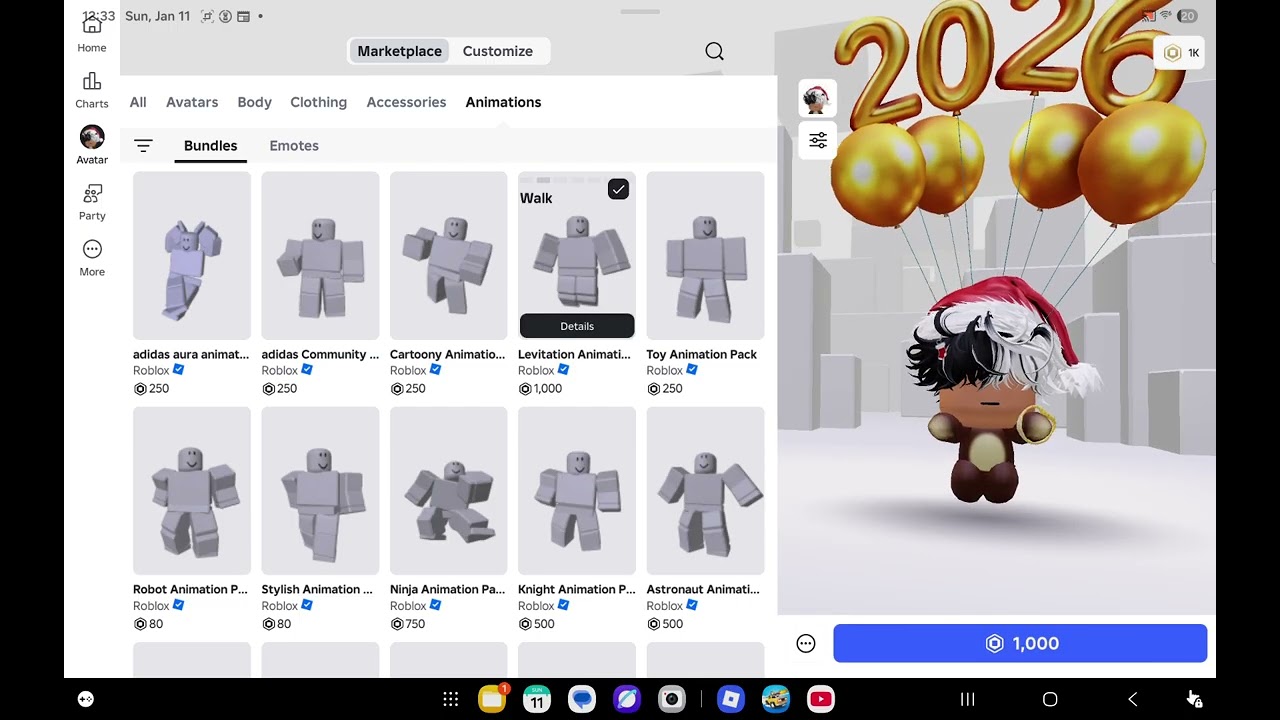Tap the Android back navigation arrow

pos(1132,699)
